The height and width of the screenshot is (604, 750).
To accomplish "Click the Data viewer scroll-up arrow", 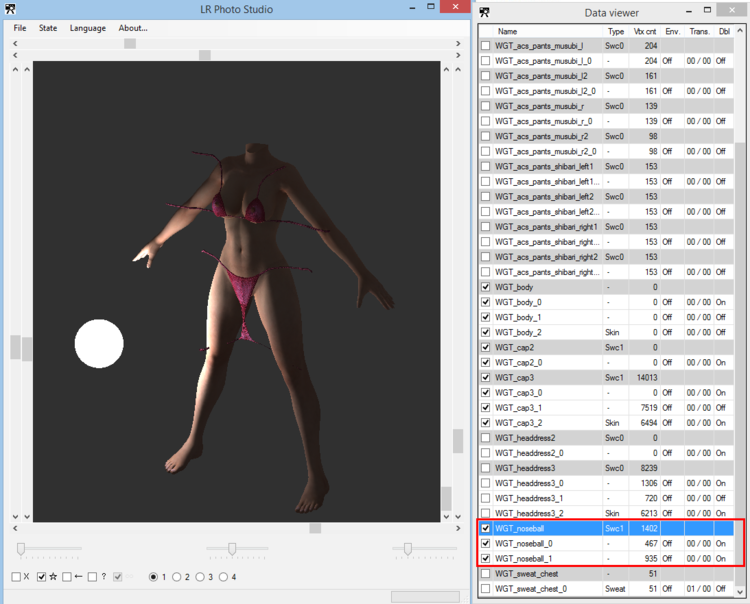I will (740, 30).
